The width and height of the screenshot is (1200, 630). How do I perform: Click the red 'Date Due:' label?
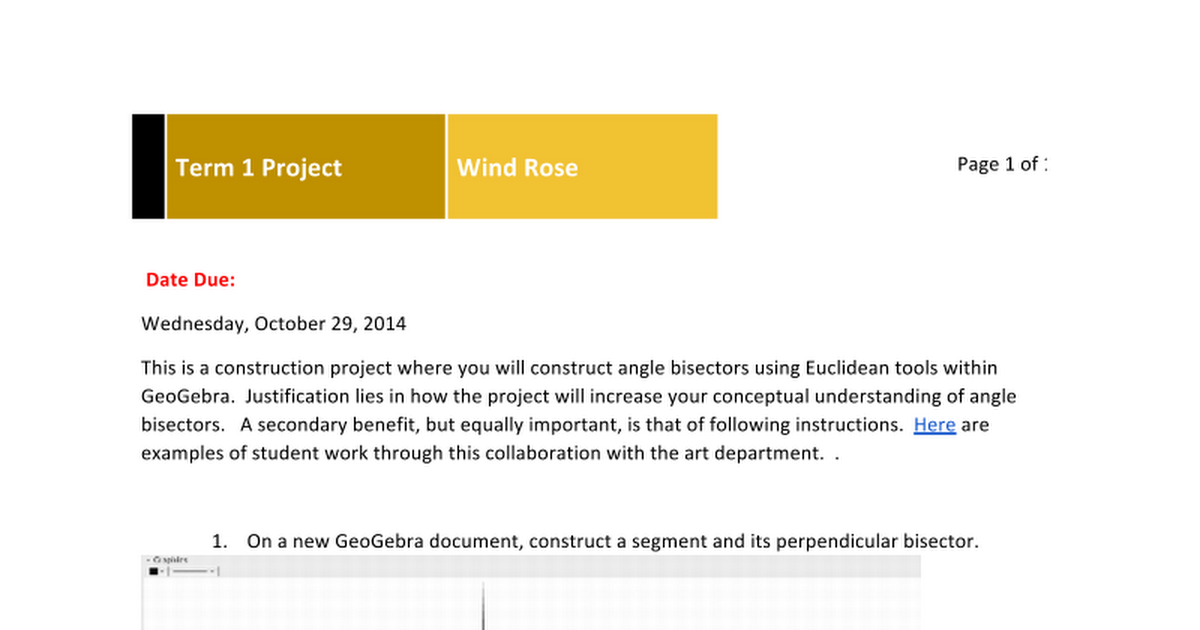191,280
